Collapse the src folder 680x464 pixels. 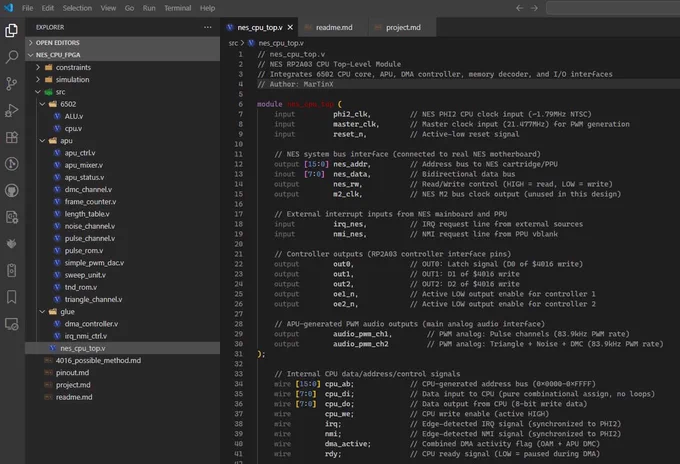tap(122, 92)
